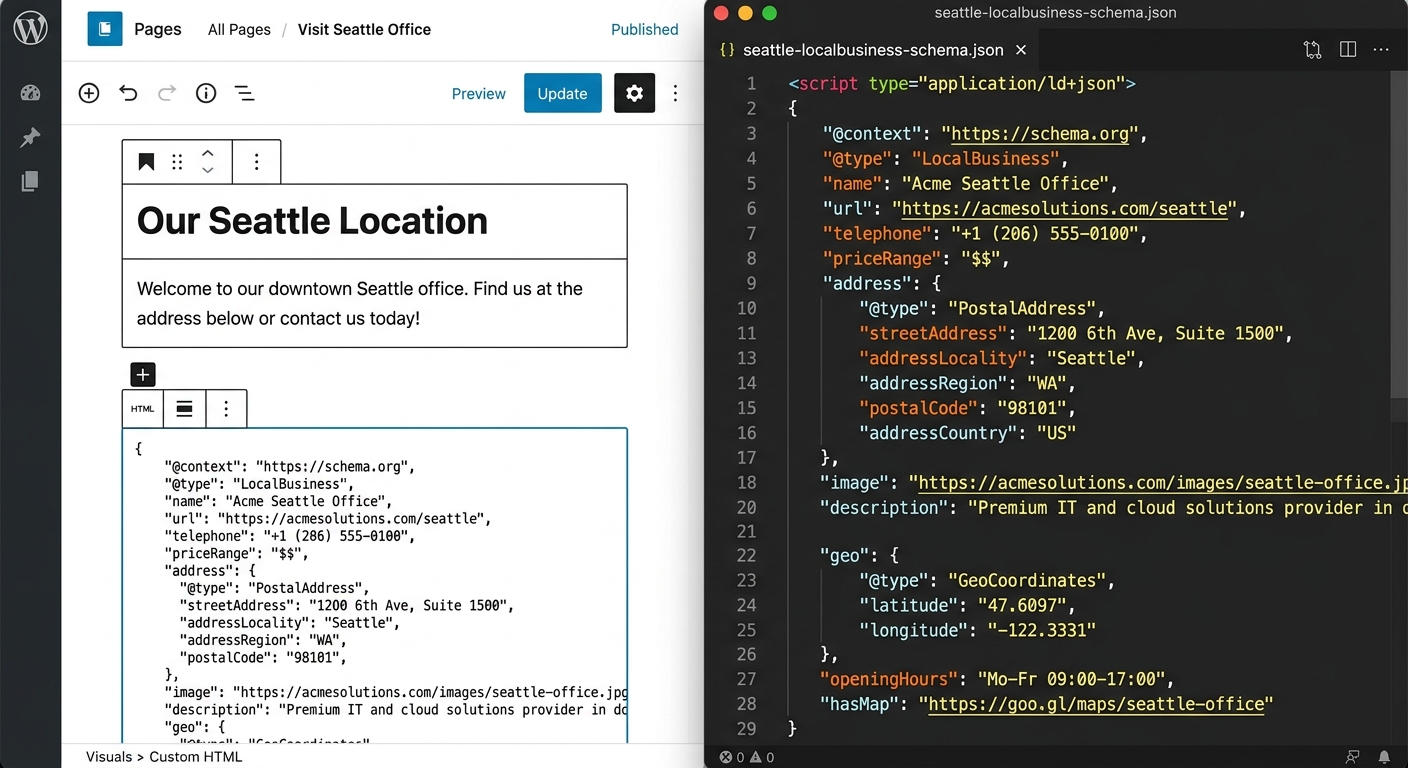Open the seattle-office image URL in code

coord(1162,483)
